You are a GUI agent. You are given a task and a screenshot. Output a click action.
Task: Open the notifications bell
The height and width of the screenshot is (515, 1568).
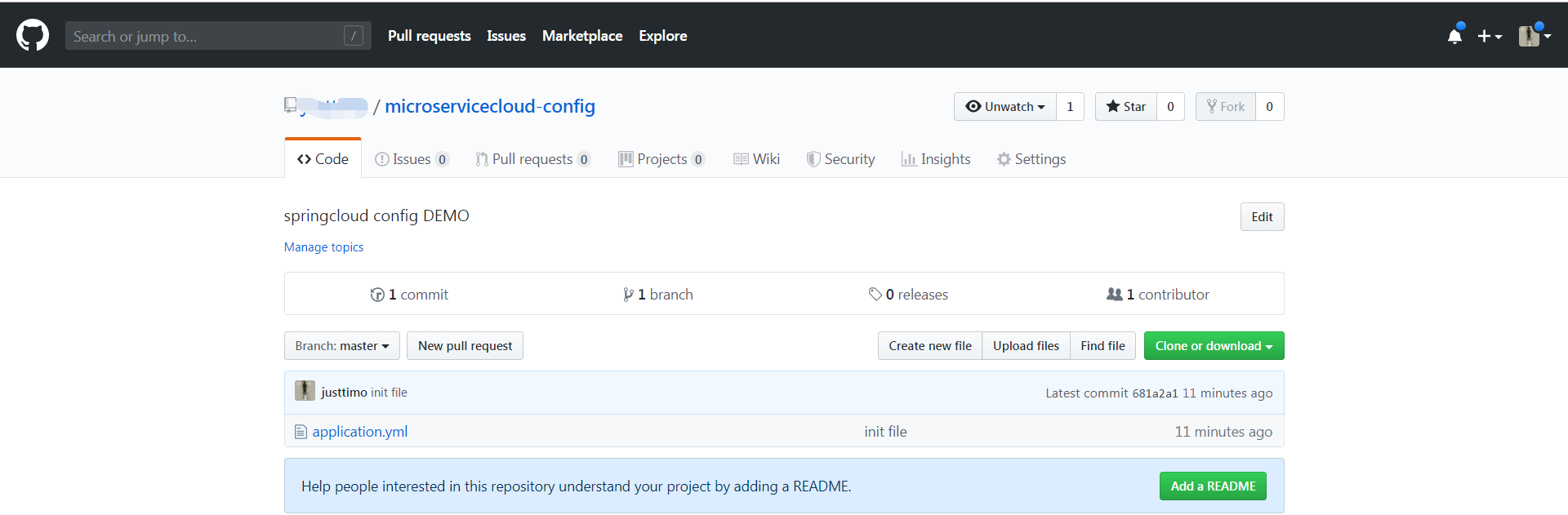(1454, 36)
